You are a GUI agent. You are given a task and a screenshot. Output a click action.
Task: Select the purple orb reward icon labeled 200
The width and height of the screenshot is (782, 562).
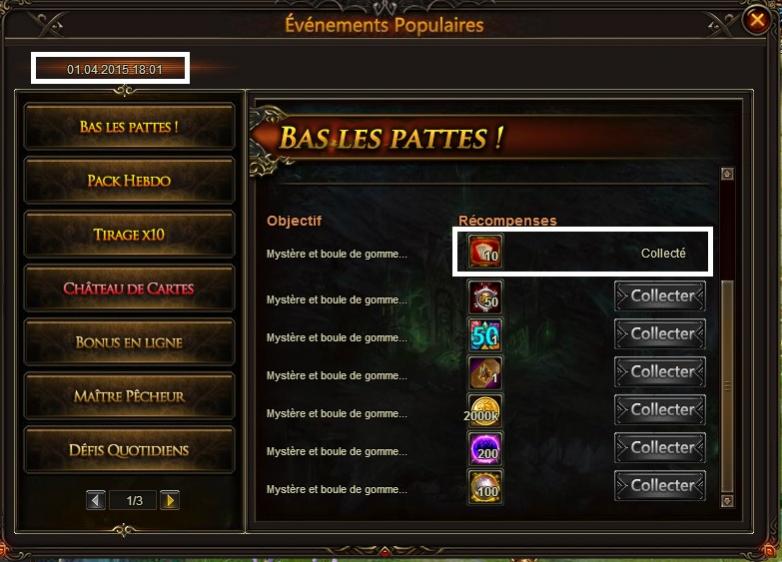pyautogui.click(x=485, y=448)
